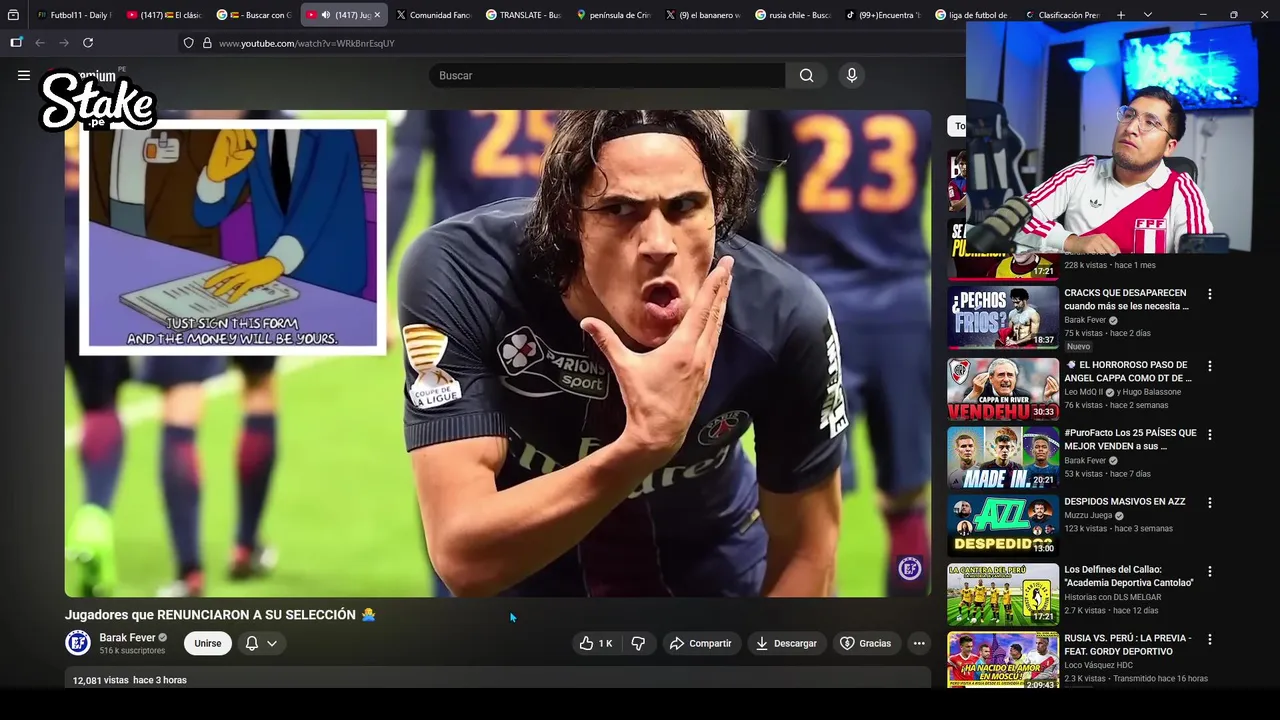Go back with browser back arrow
The width and height of the screenshot is (1280, 720).
[40, 43]
